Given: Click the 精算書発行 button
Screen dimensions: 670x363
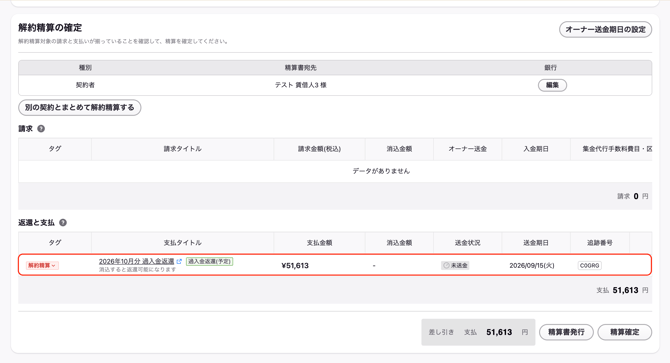Looking at the screenshot, I should pos(566,332).
